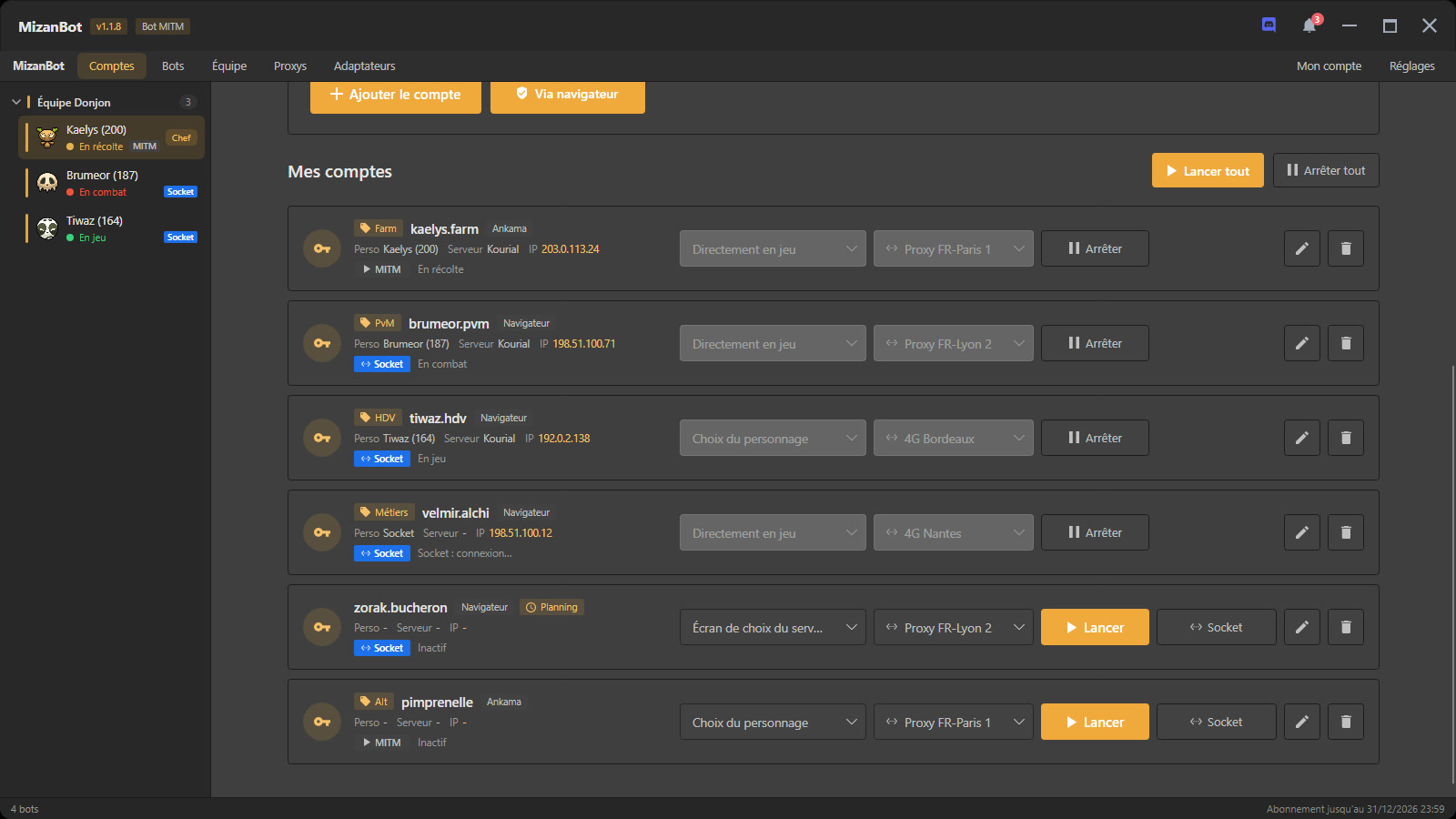Edit the pimprenelle account
1456x819 pixels.
point(1302,722)
